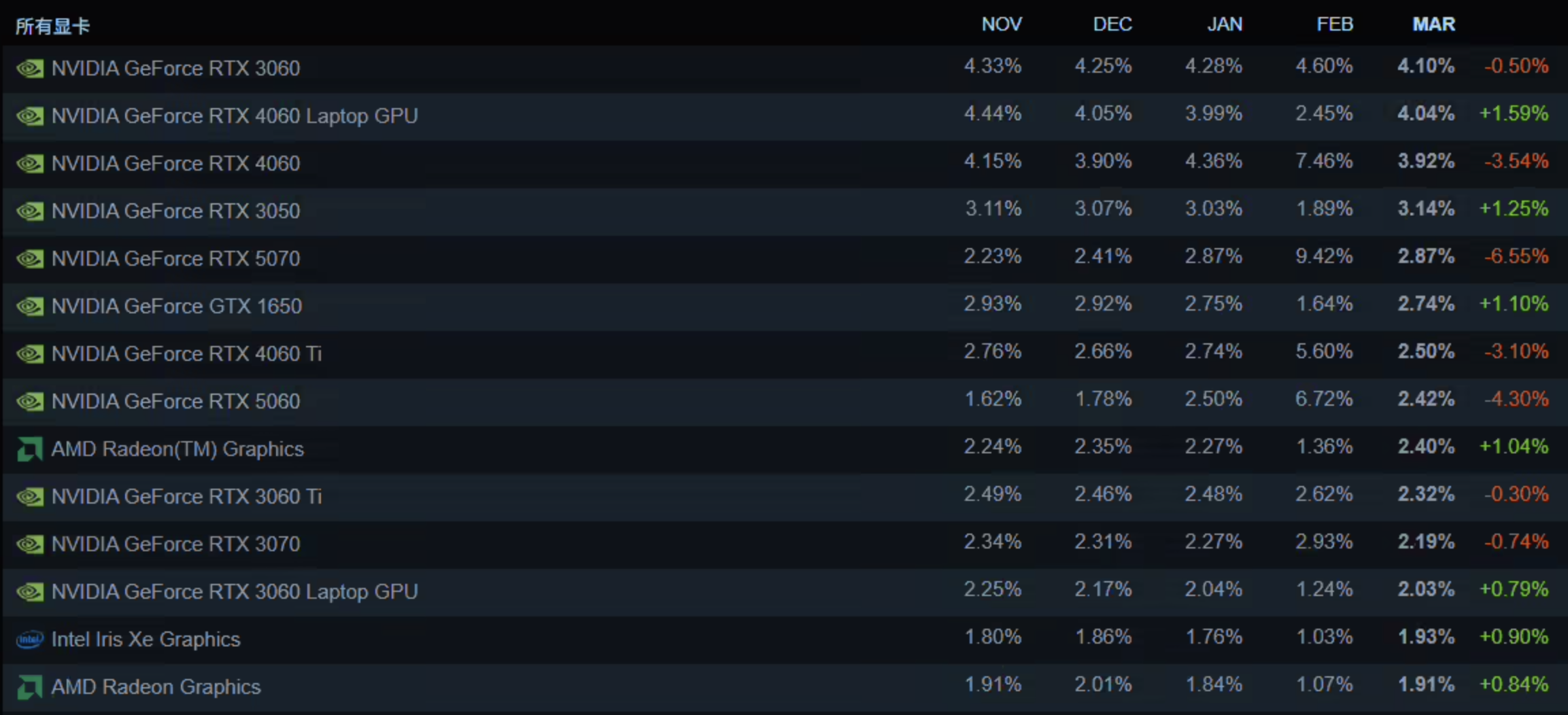1568x715 pixels.
Task: Click the NVIDIA logo next to RTX 5070
Action: click(x=30, y=258)
